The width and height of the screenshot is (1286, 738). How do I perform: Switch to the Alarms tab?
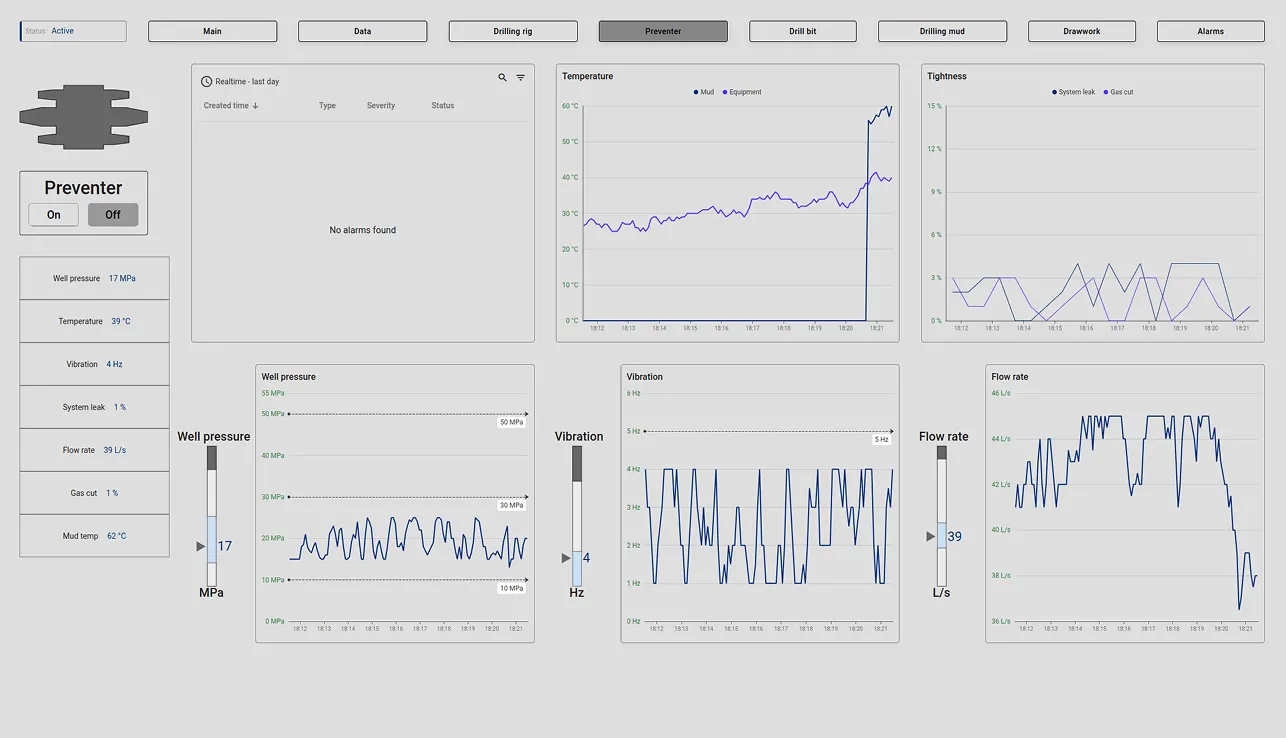click(x=1210, y=32)
